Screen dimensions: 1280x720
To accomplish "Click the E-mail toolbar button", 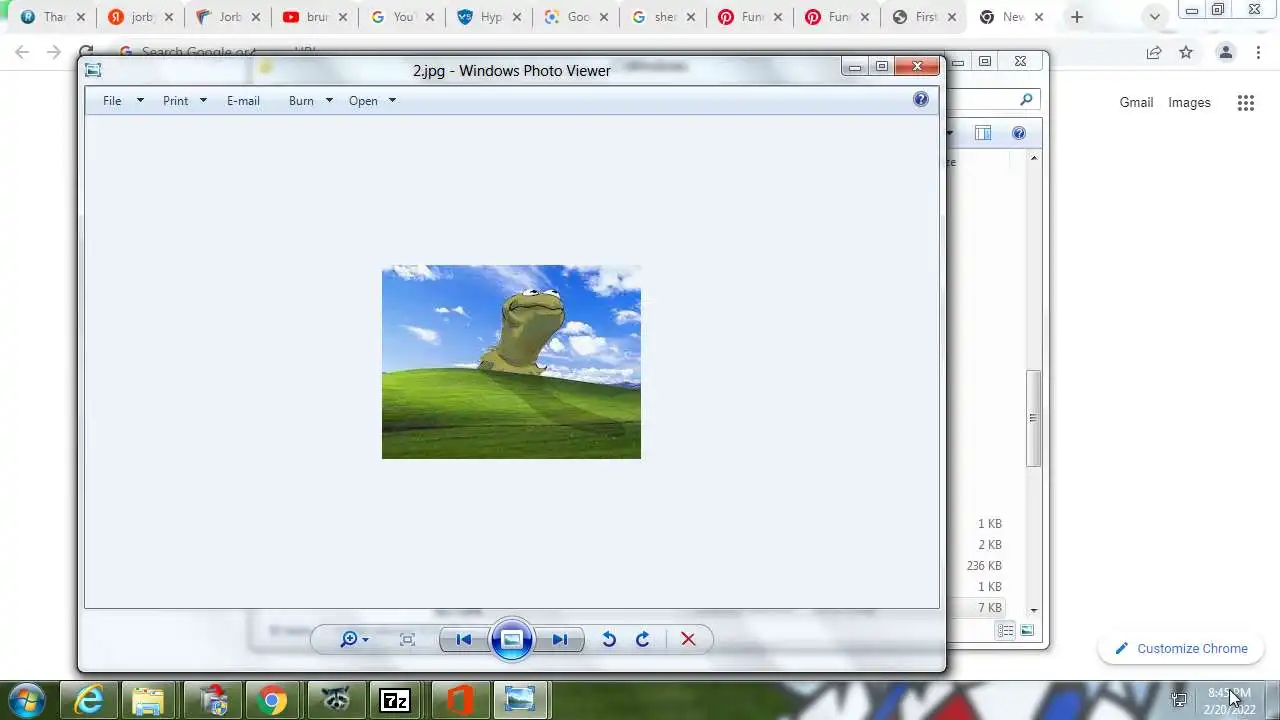I will pos(243,101).
